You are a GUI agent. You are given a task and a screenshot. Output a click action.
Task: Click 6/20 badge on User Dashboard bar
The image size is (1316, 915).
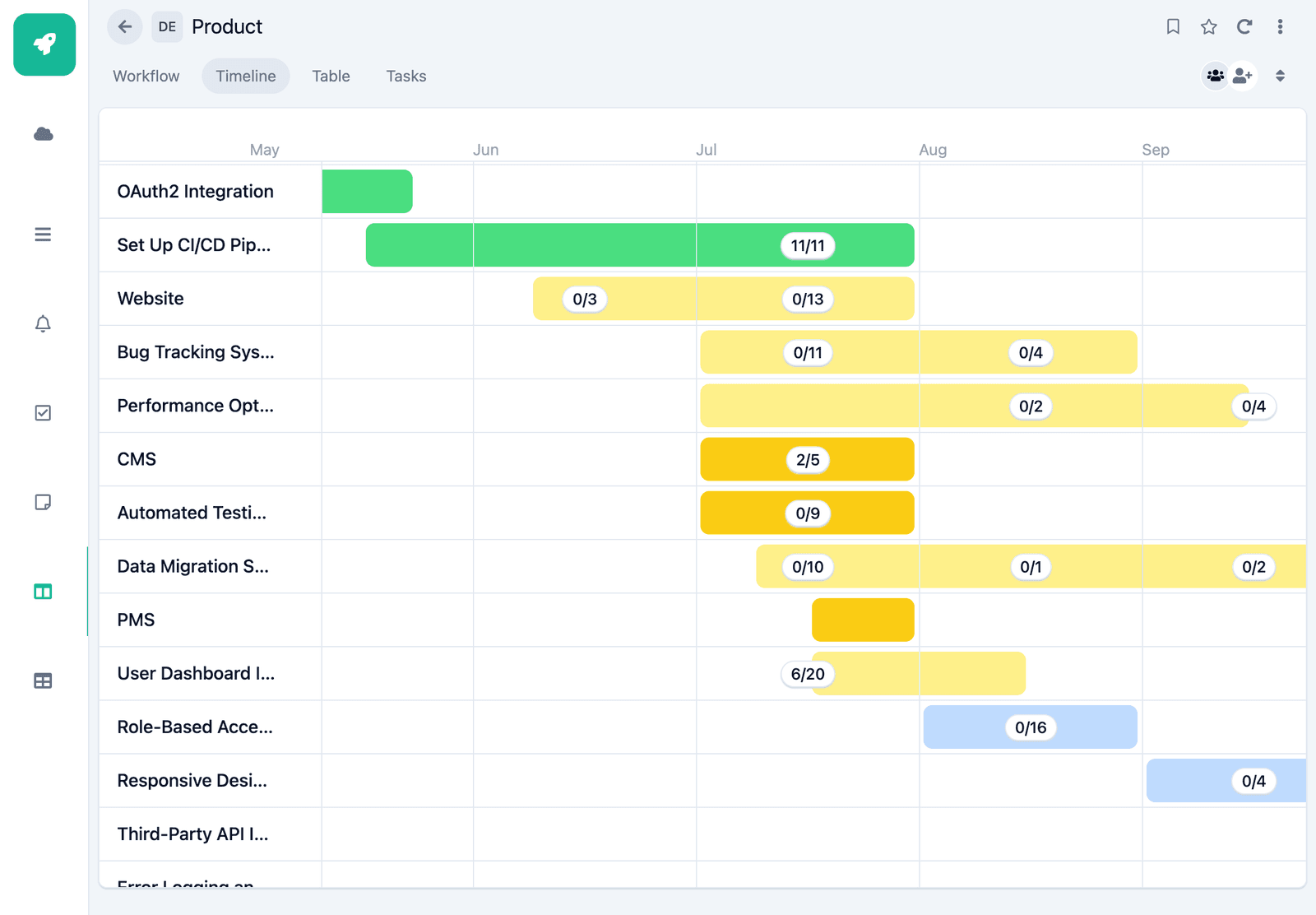click(808, 673)
